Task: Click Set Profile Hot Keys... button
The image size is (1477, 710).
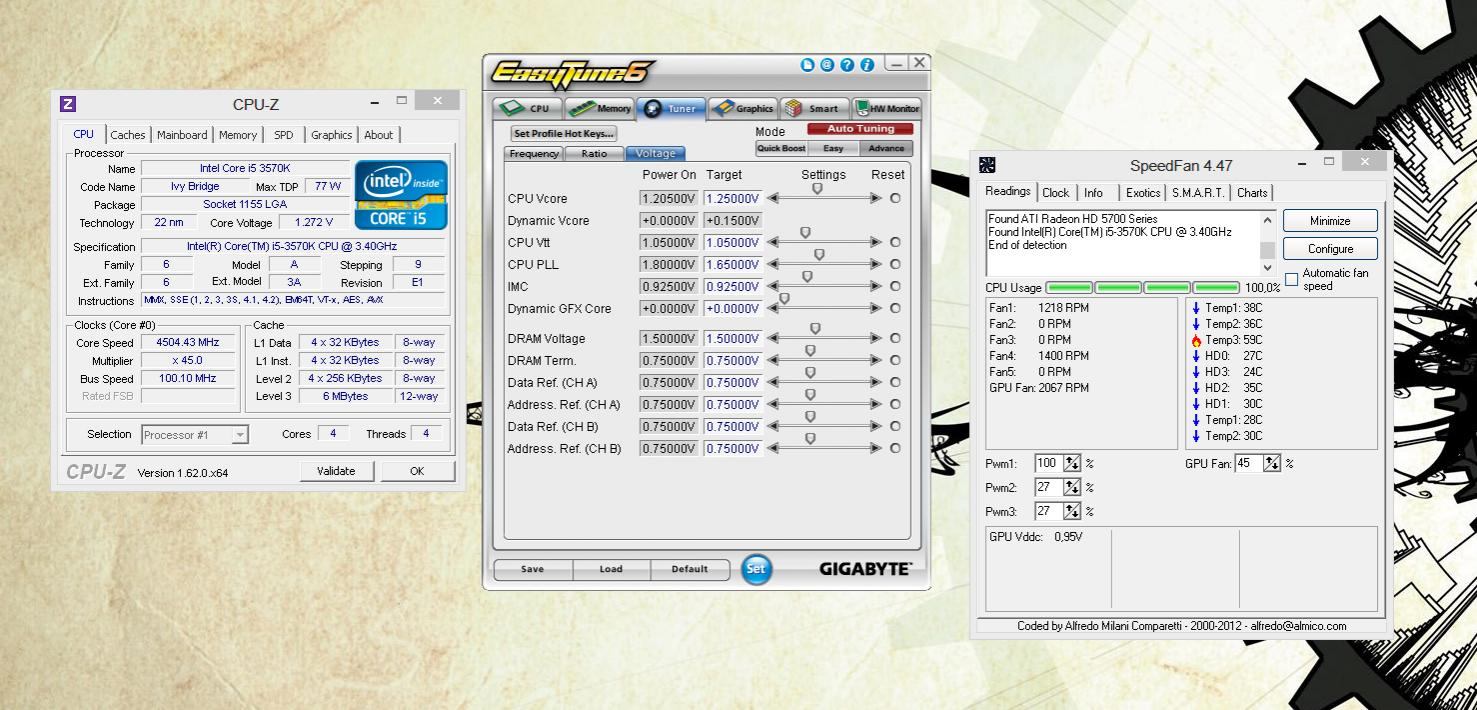Action: 564,133
